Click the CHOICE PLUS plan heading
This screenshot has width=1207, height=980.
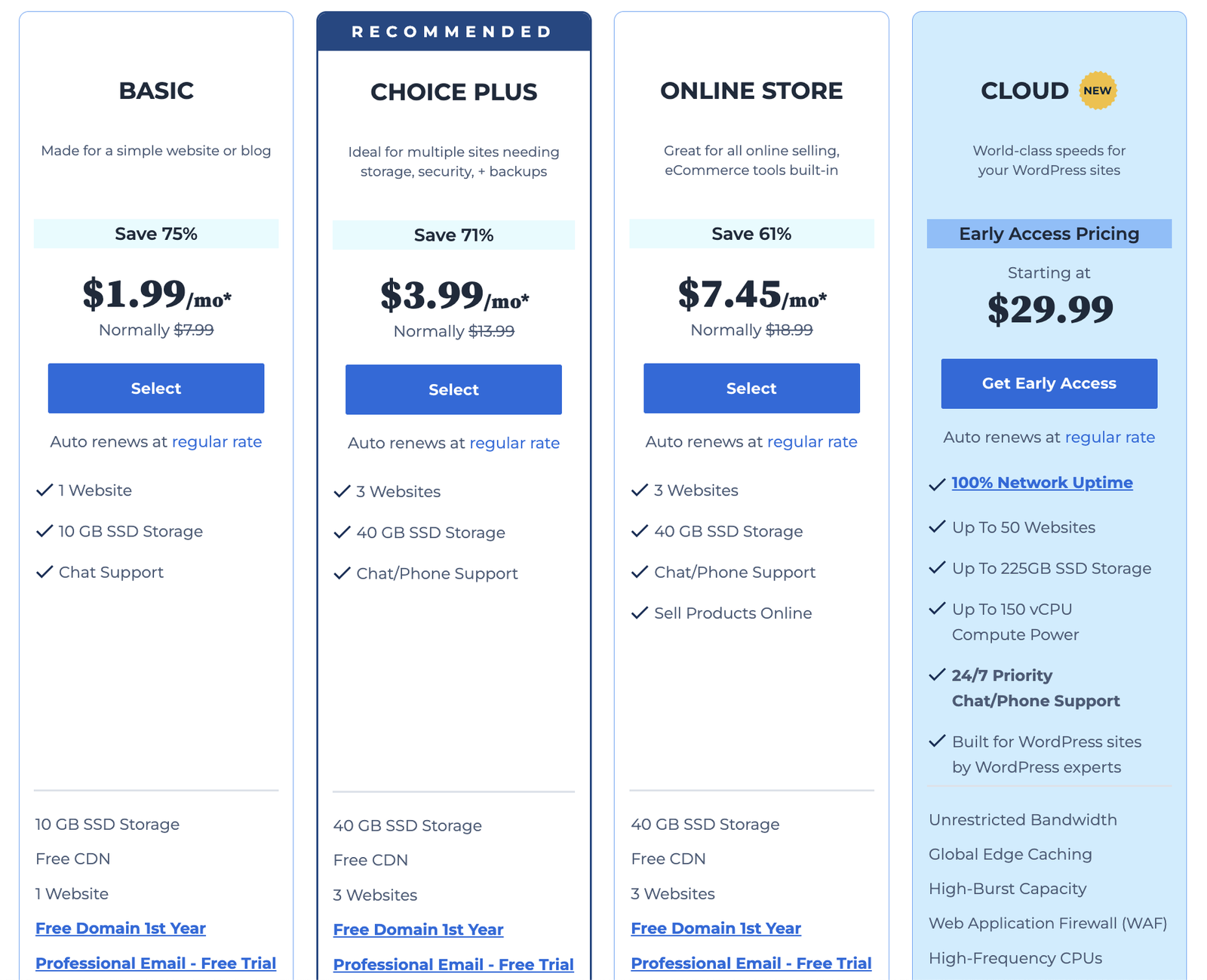click(x=453, y=92)
